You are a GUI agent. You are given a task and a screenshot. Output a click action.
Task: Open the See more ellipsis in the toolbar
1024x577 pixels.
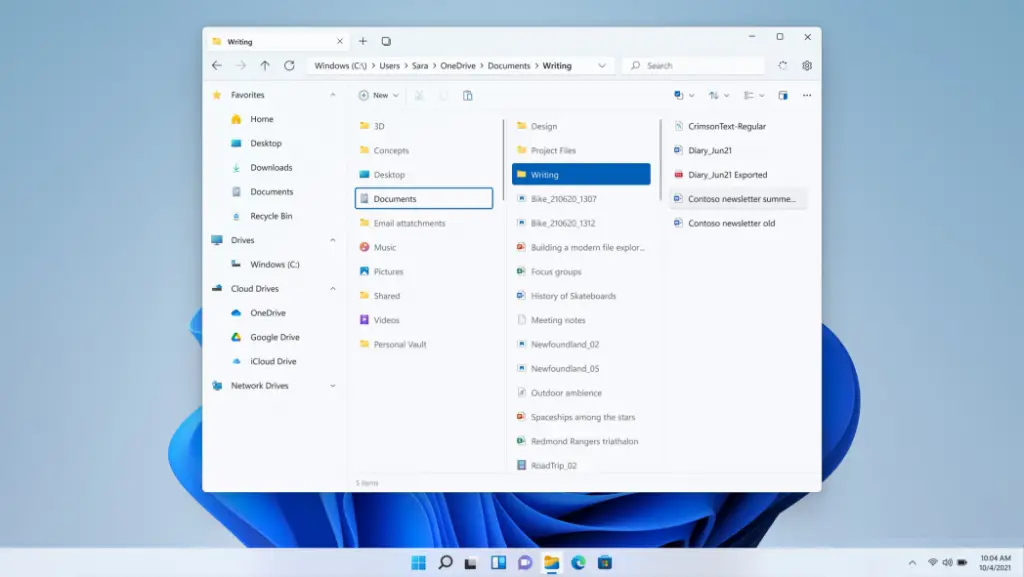click(807, 96)
